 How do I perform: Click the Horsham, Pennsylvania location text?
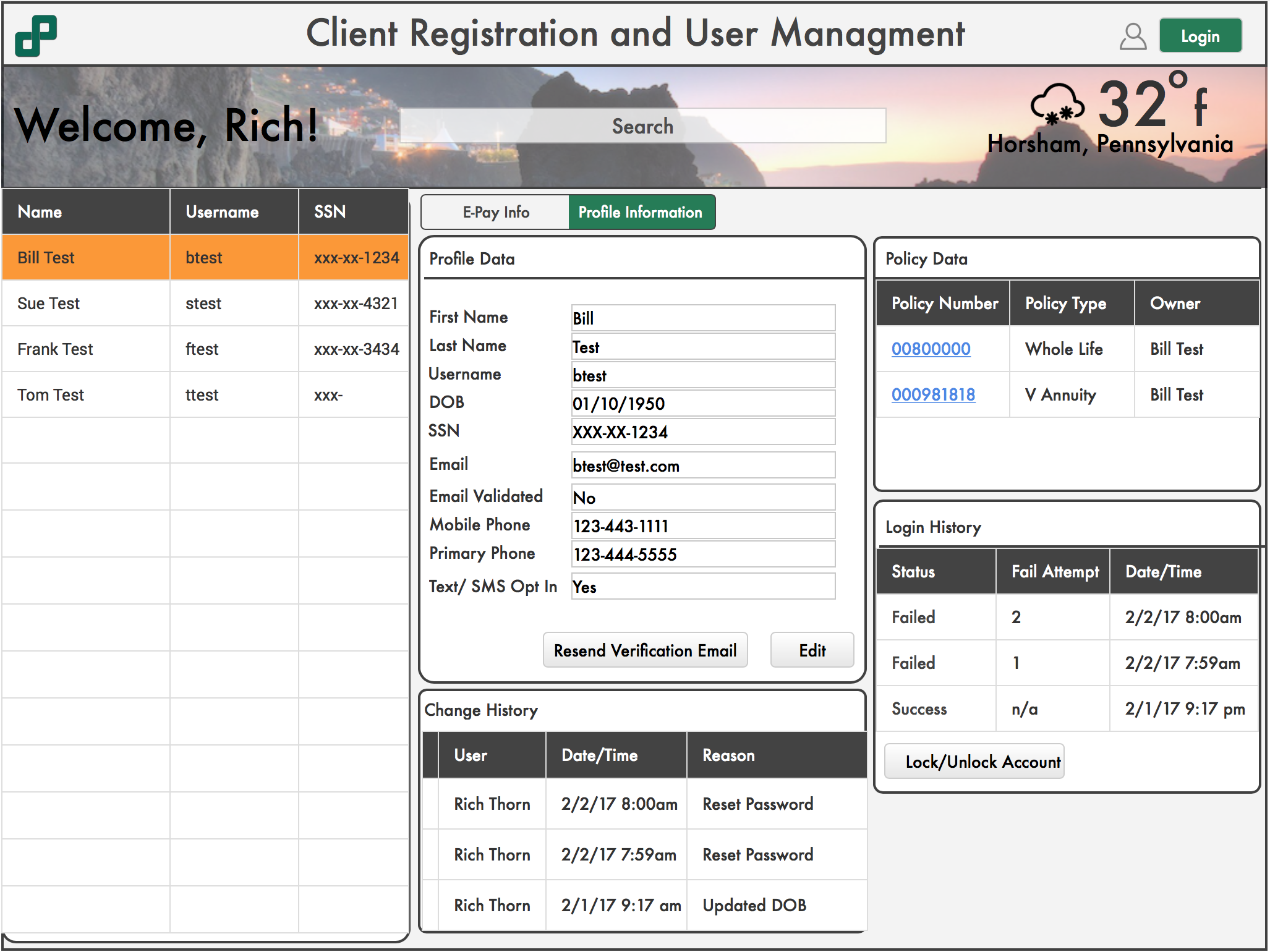(x=1110, y=144)
